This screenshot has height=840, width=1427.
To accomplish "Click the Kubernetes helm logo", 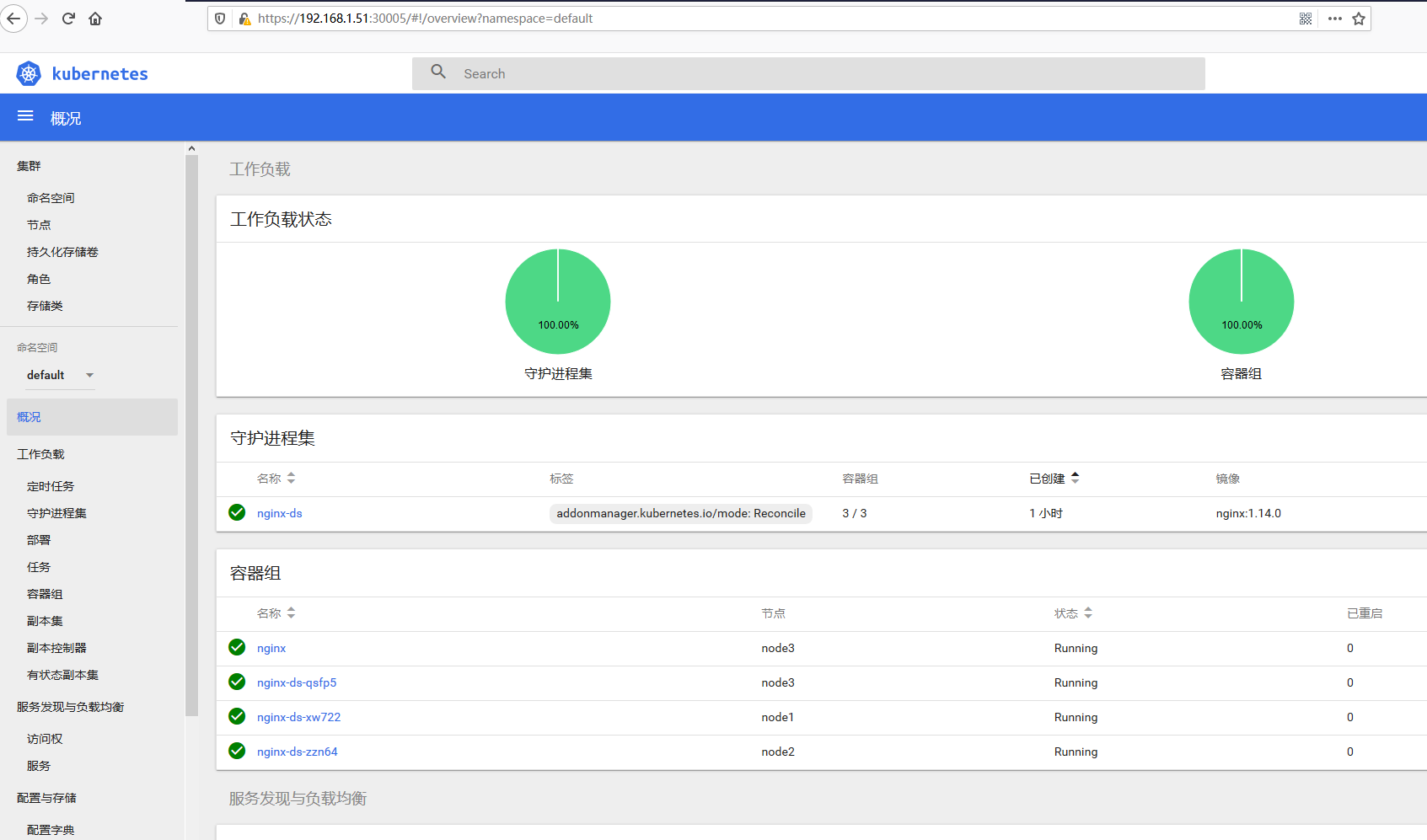I will click(x=29, y=73).
